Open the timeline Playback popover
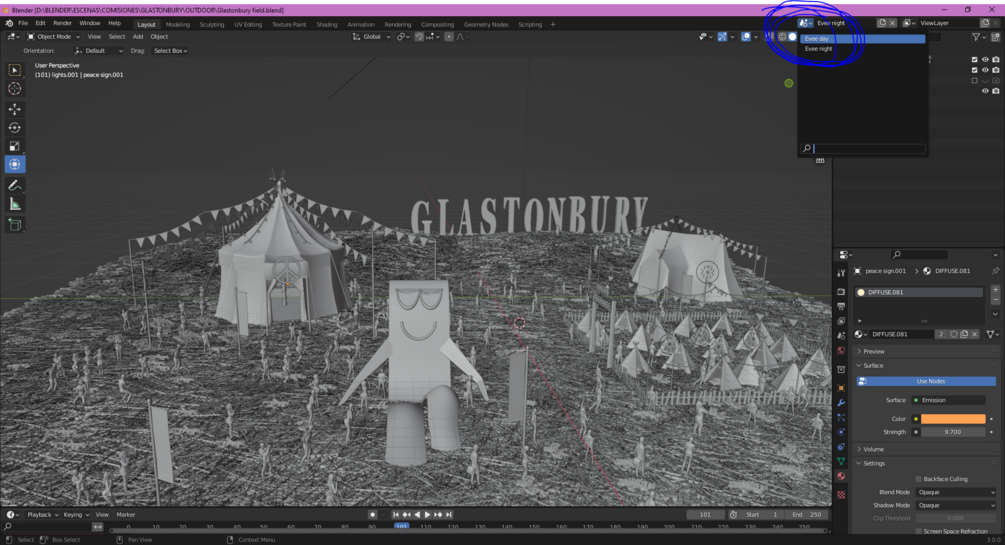This screenshot has height=545, width=1005. pos(42,514)
